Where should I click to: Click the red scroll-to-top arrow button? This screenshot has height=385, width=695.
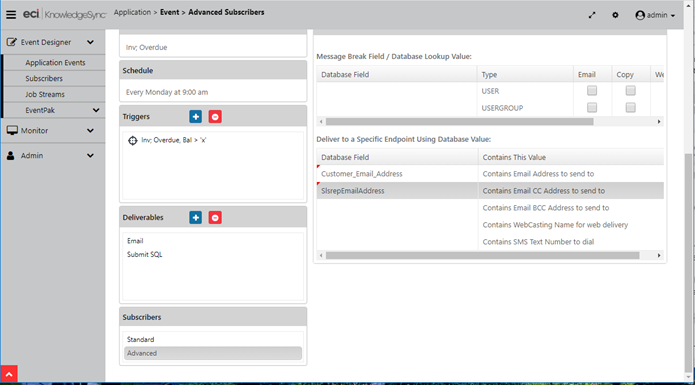tap(9, 374)
